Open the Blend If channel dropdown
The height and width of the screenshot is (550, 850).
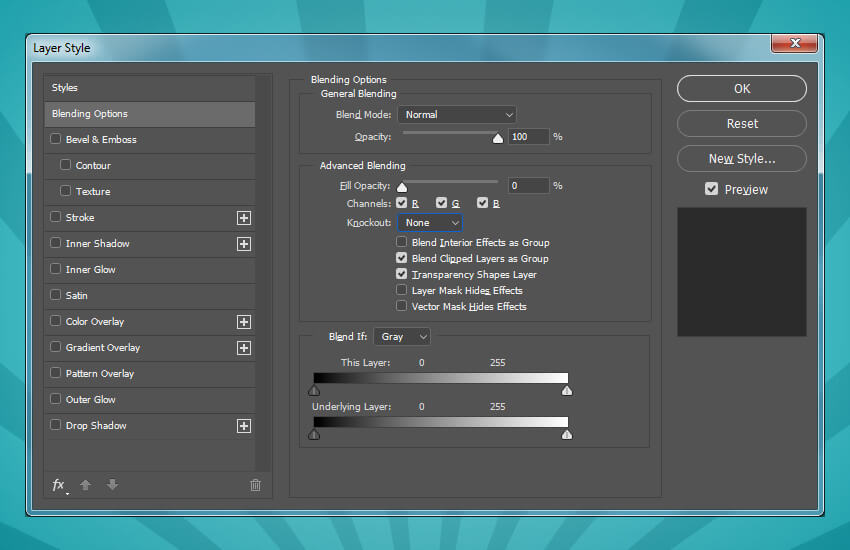402,337
